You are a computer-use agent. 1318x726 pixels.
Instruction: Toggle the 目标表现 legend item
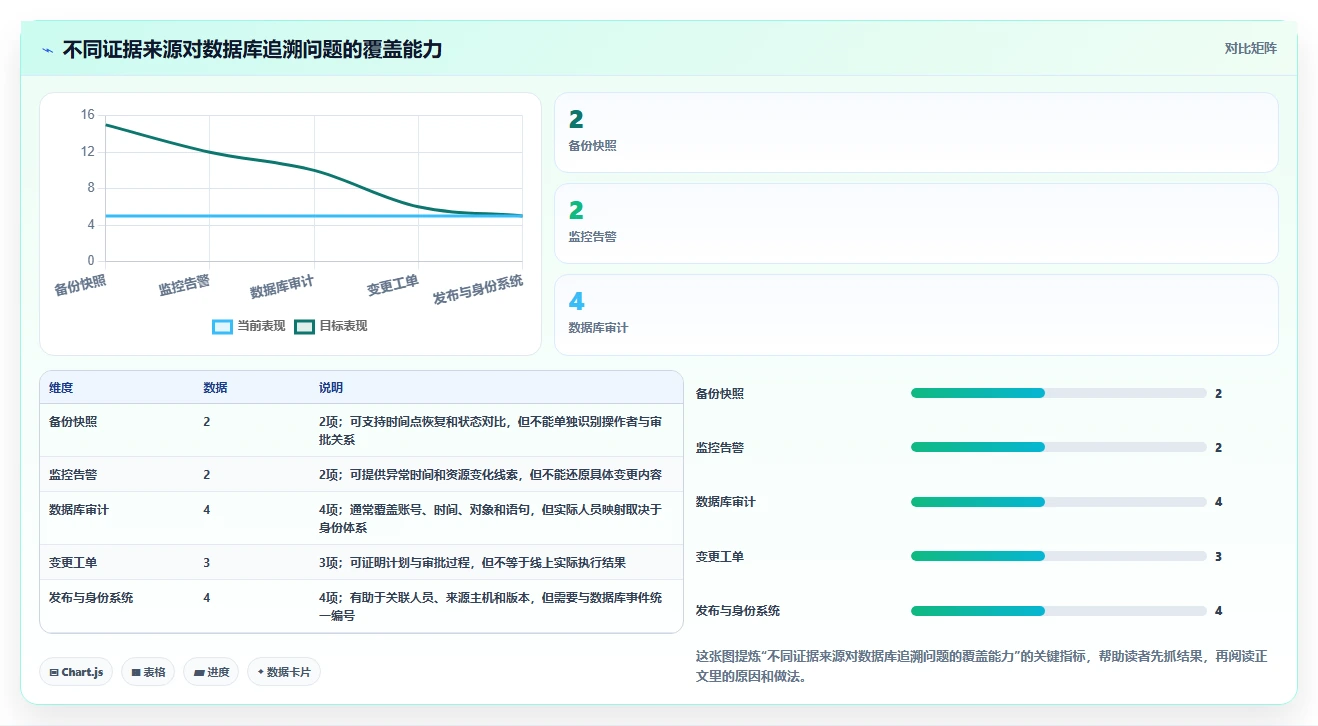(x=331, y=326)
